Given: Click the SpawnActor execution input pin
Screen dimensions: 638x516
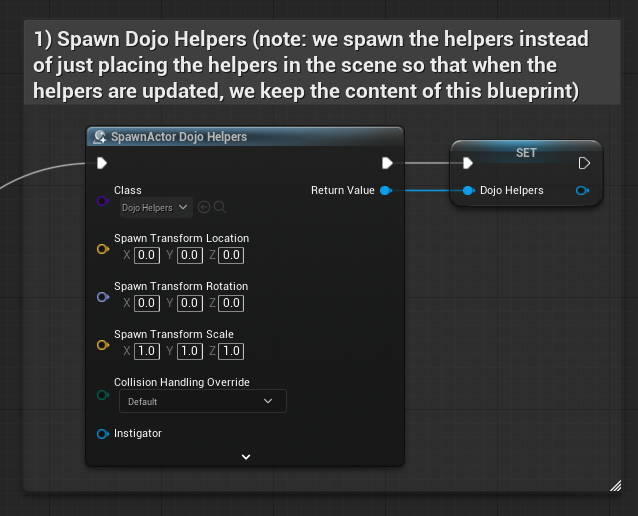Looking at the screenshot, I should pos(102,163).
